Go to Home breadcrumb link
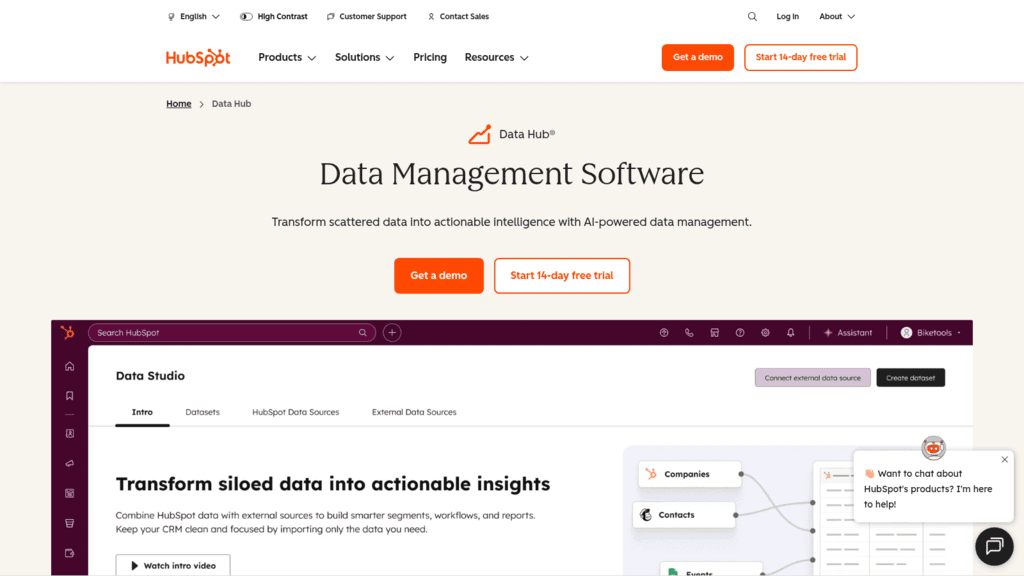This screenshot has width=1024, height=576. (x=178, y=104)
